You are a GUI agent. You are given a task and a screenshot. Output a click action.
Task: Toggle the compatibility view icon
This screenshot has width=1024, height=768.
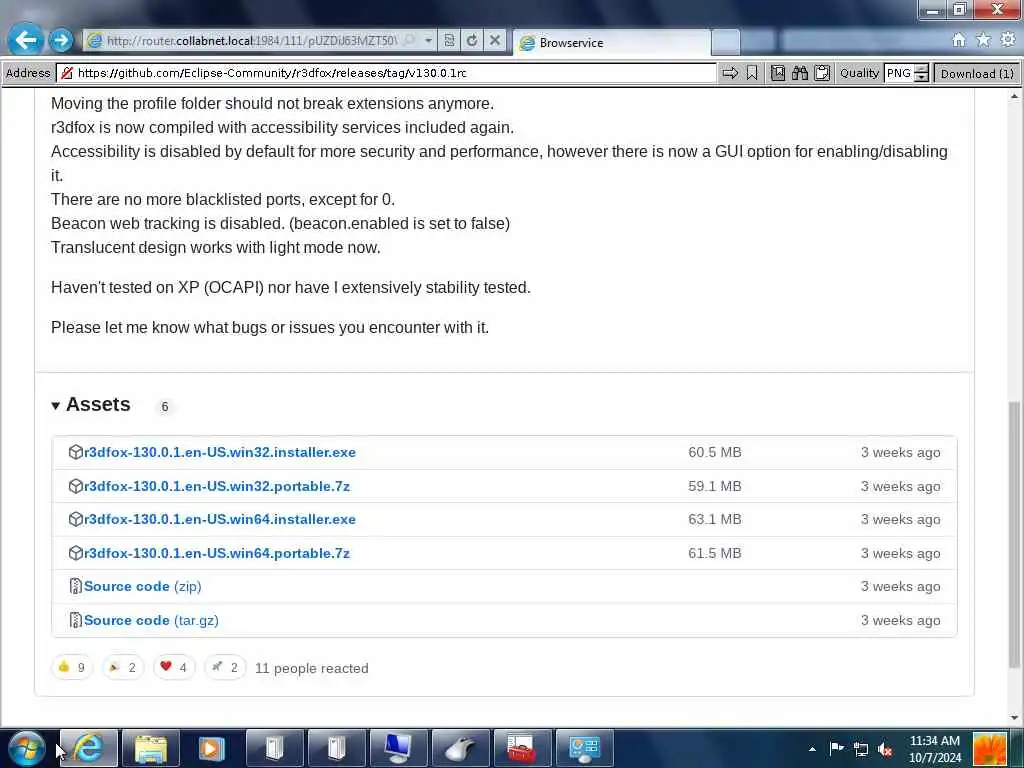(449, 40)
